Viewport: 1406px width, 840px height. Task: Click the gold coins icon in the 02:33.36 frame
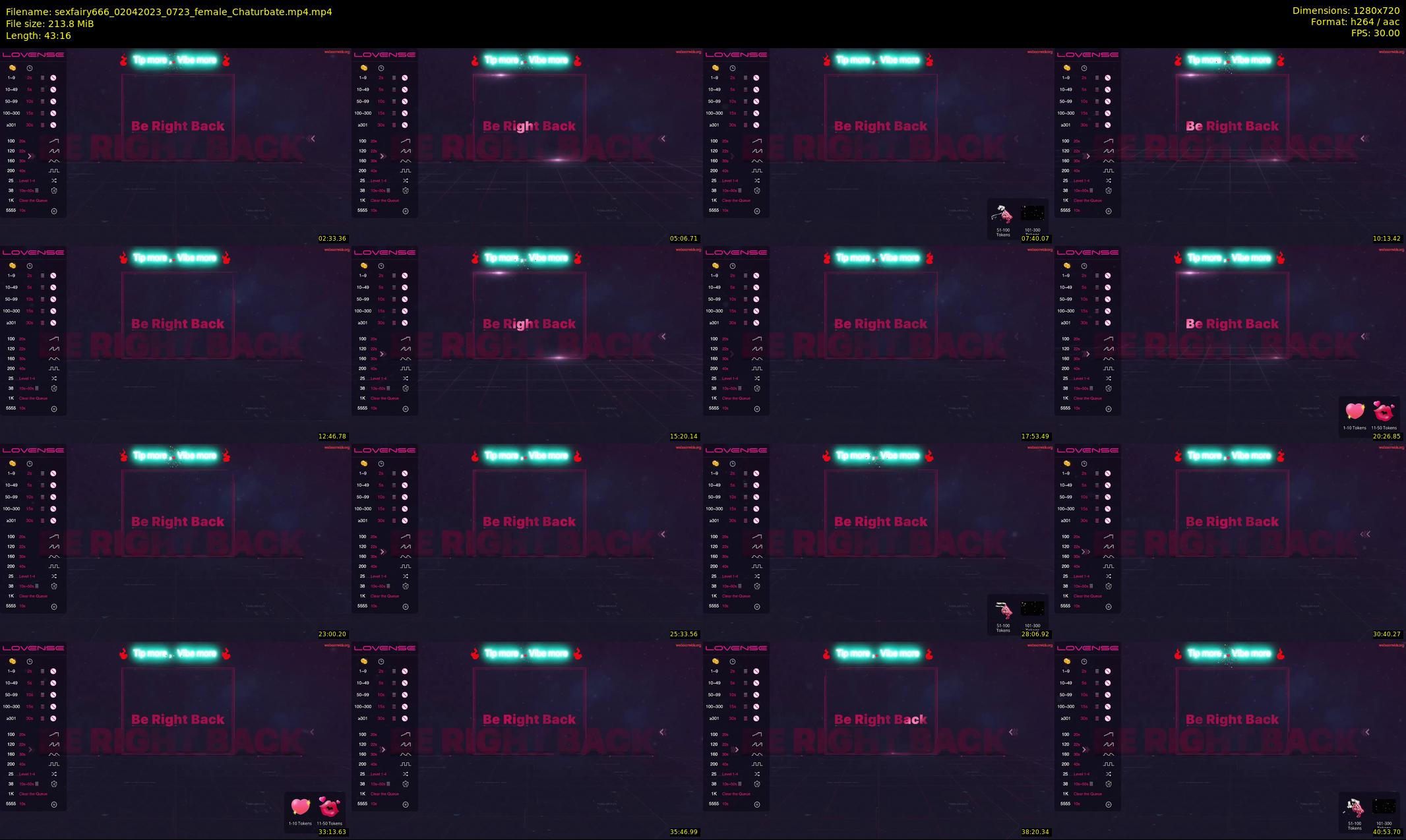13,68
